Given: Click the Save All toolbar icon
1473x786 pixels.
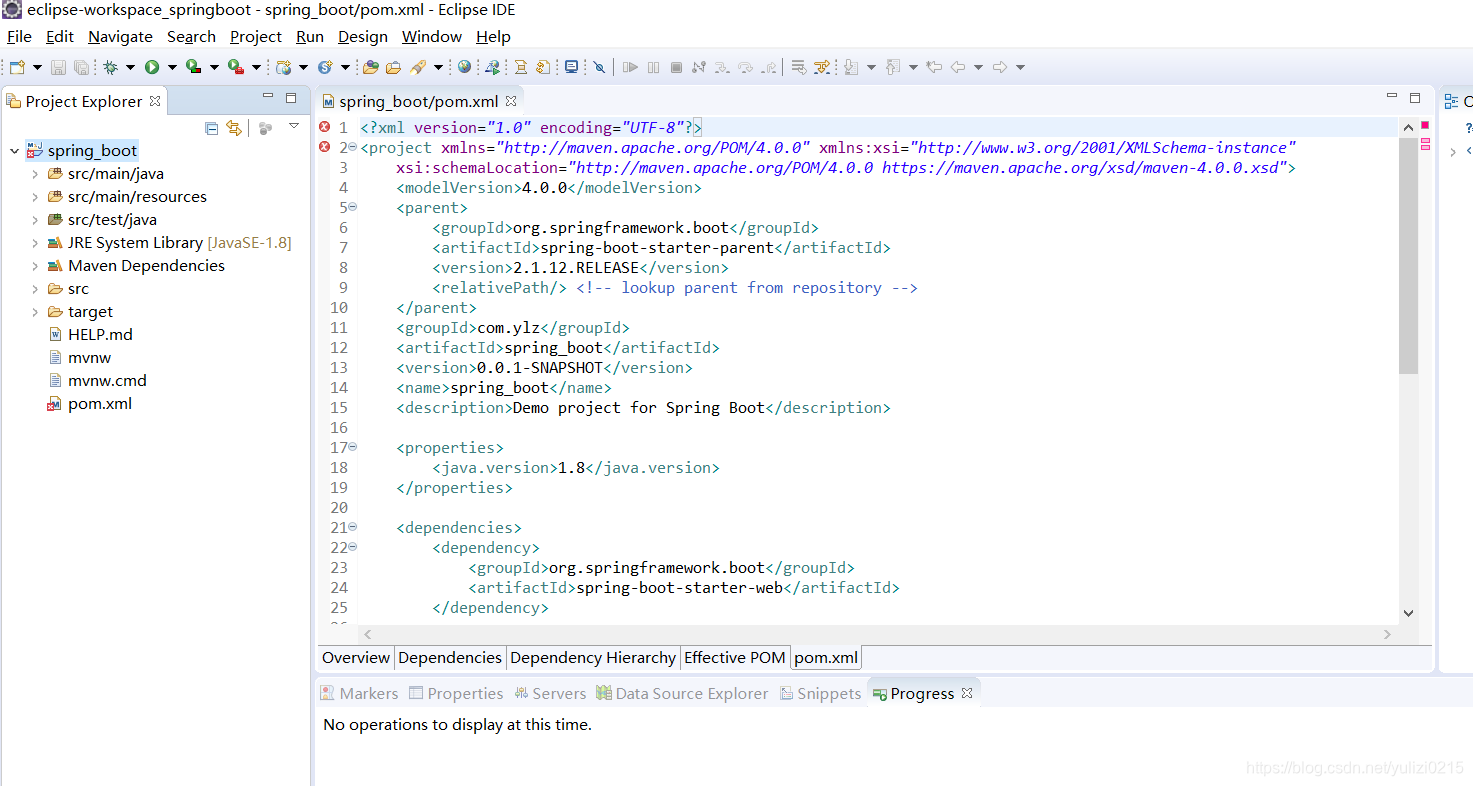Looking at the screenshot, I should point(81,67).
